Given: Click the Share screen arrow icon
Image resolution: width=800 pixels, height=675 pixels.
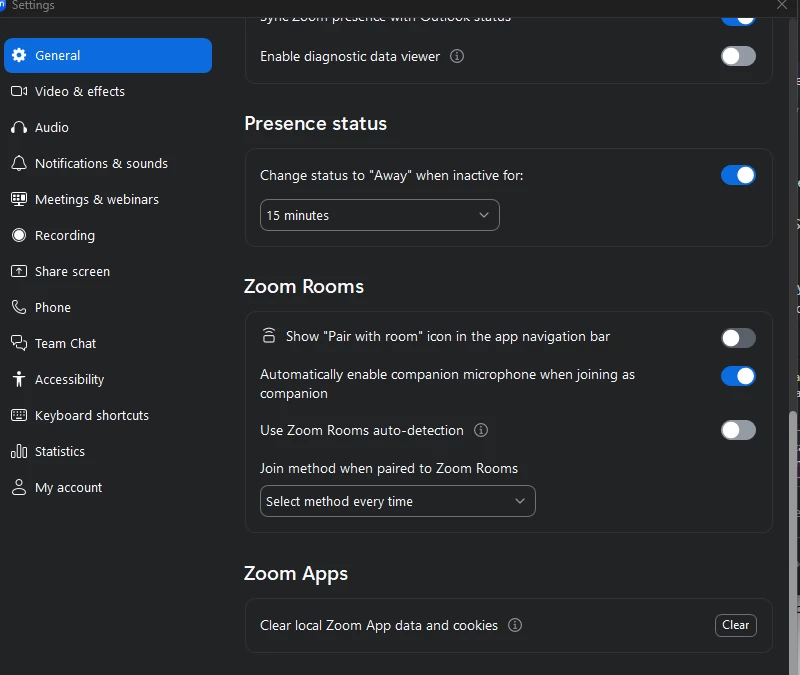Looking at the screenshot, I should coord(19,271).
